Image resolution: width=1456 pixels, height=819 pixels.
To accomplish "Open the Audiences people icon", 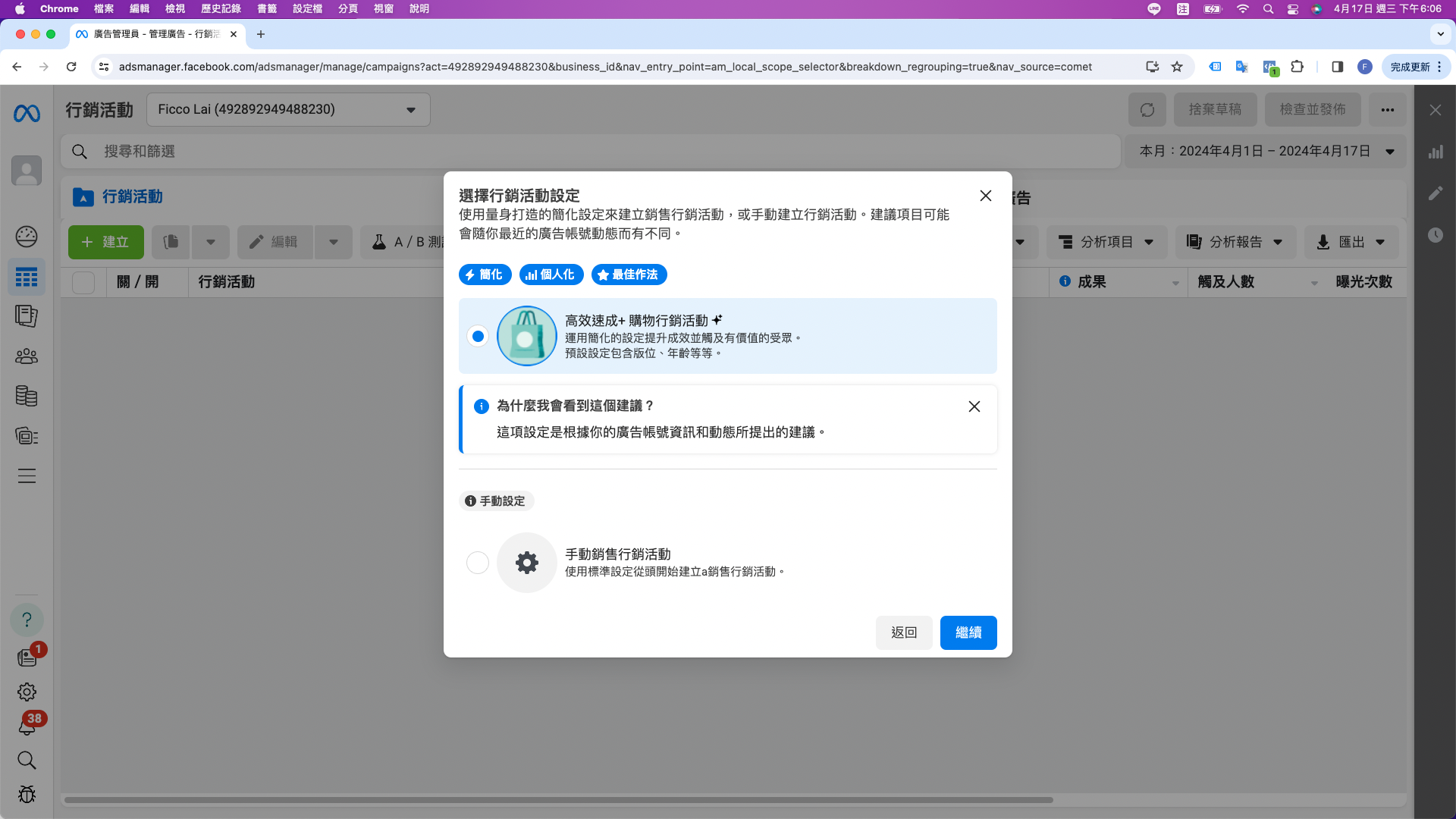I will pos(27,356).
